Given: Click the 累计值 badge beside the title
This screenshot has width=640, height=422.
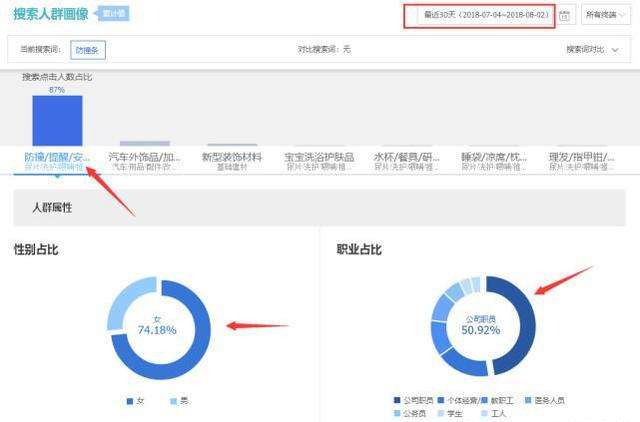Looking at the screenshot, I should point(113,13).
